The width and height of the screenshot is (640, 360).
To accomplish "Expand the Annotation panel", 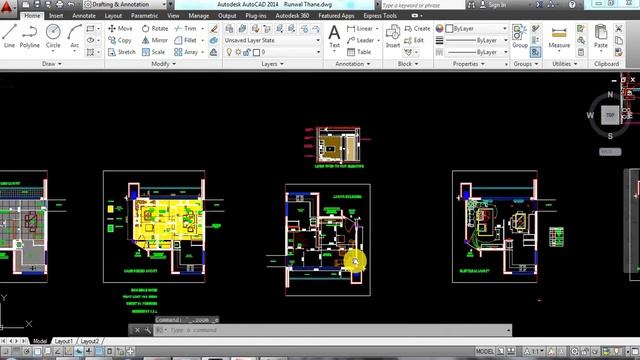I will (x=353, y=64).
